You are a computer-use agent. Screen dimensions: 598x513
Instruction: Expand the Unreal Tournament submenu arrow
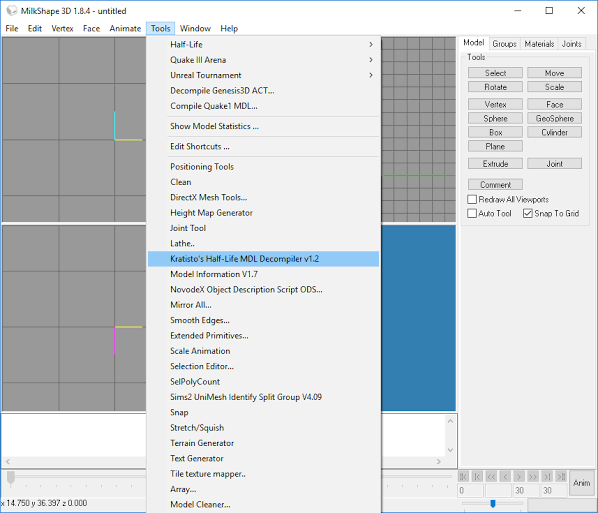371,75
